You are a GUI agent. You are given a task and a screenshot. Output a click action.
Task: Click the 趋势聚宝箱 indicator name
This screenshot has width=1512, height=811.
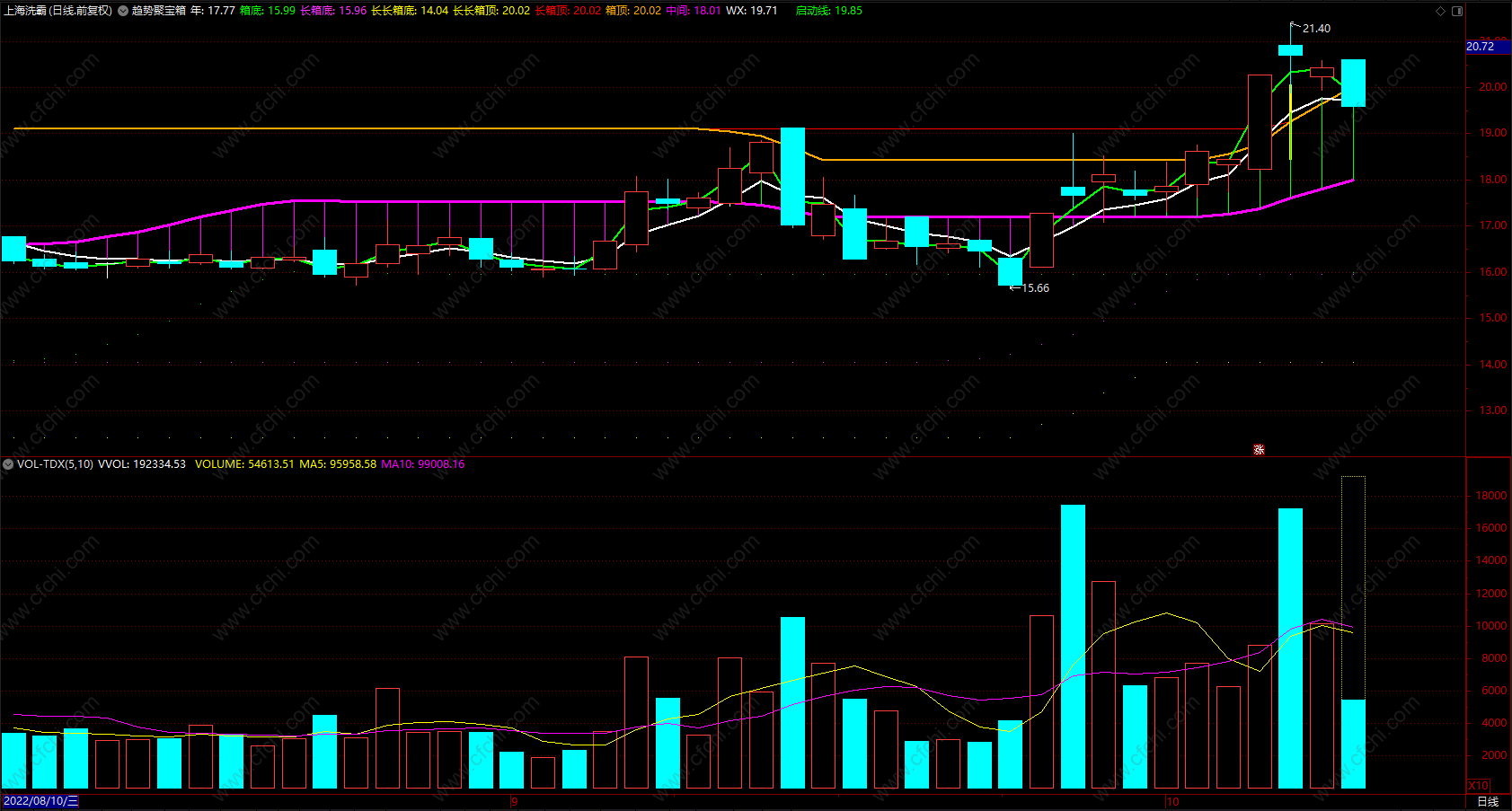(159, 11)
